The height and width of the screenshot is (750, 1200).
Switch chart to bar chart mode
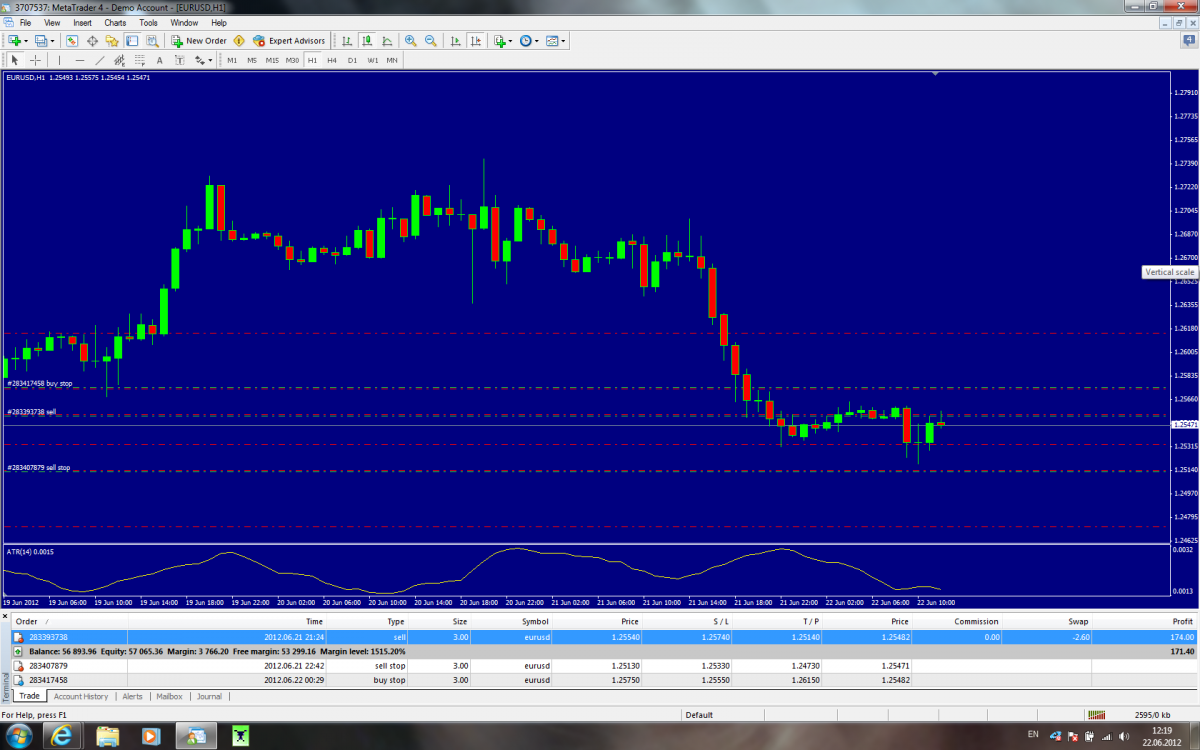[x=347, y=41]
